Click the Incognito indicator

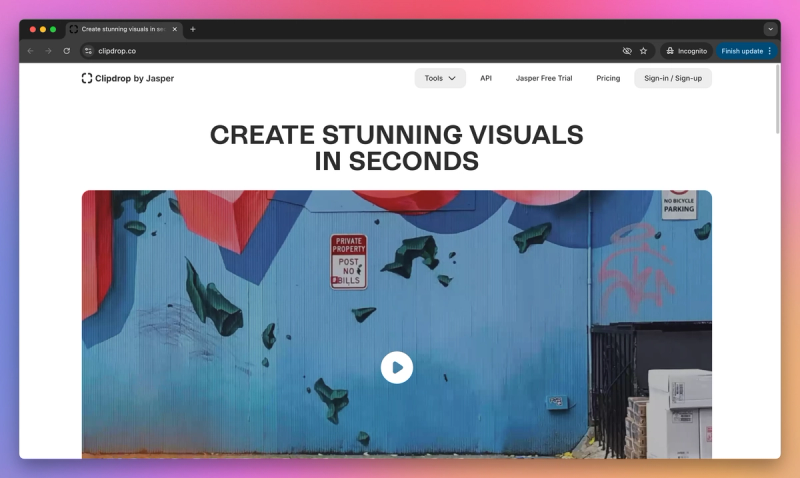[686, 51]
